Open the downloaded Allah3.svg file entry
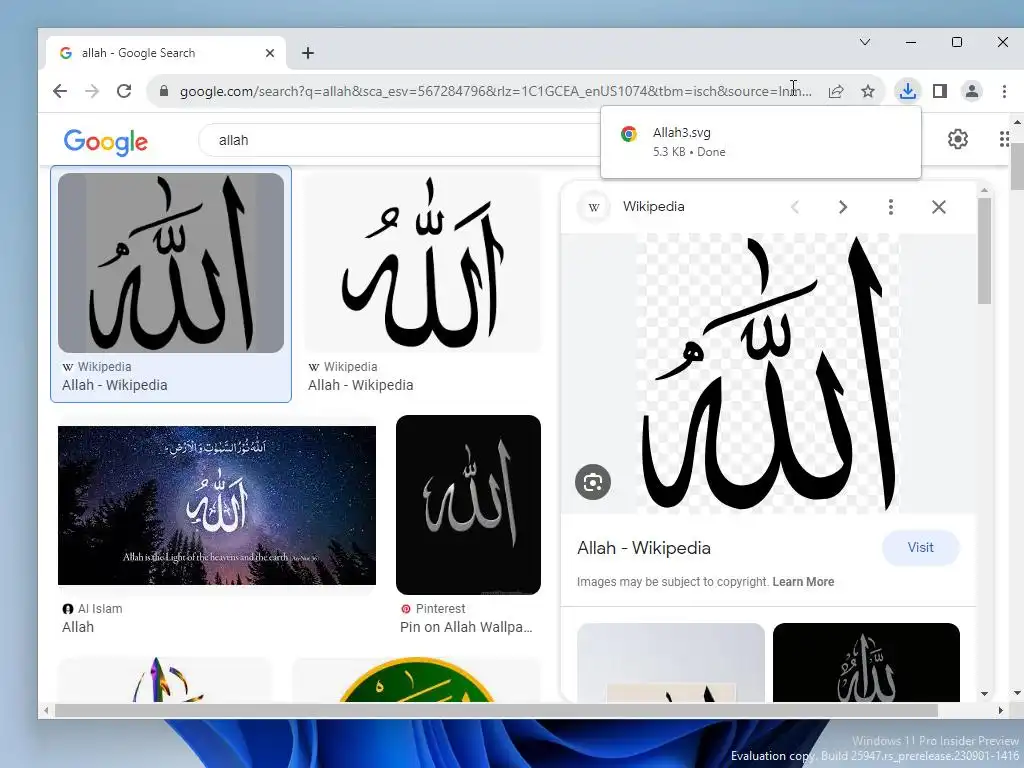The height and width of the screenshot is (768, 1024). click(761, 142)
